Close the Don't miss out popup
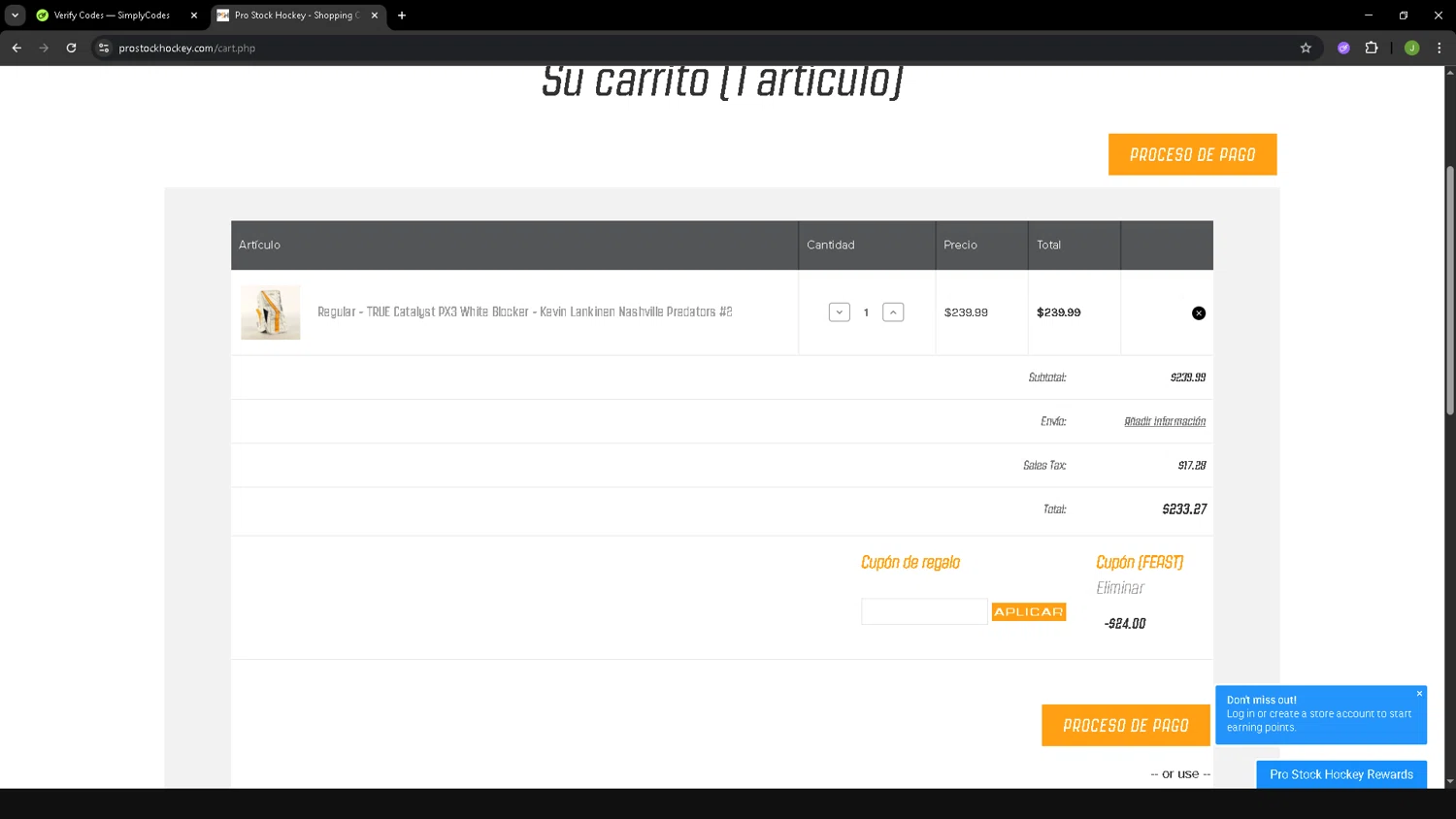The width and height of the screenshot is (1456, 819). (1419, 694)
